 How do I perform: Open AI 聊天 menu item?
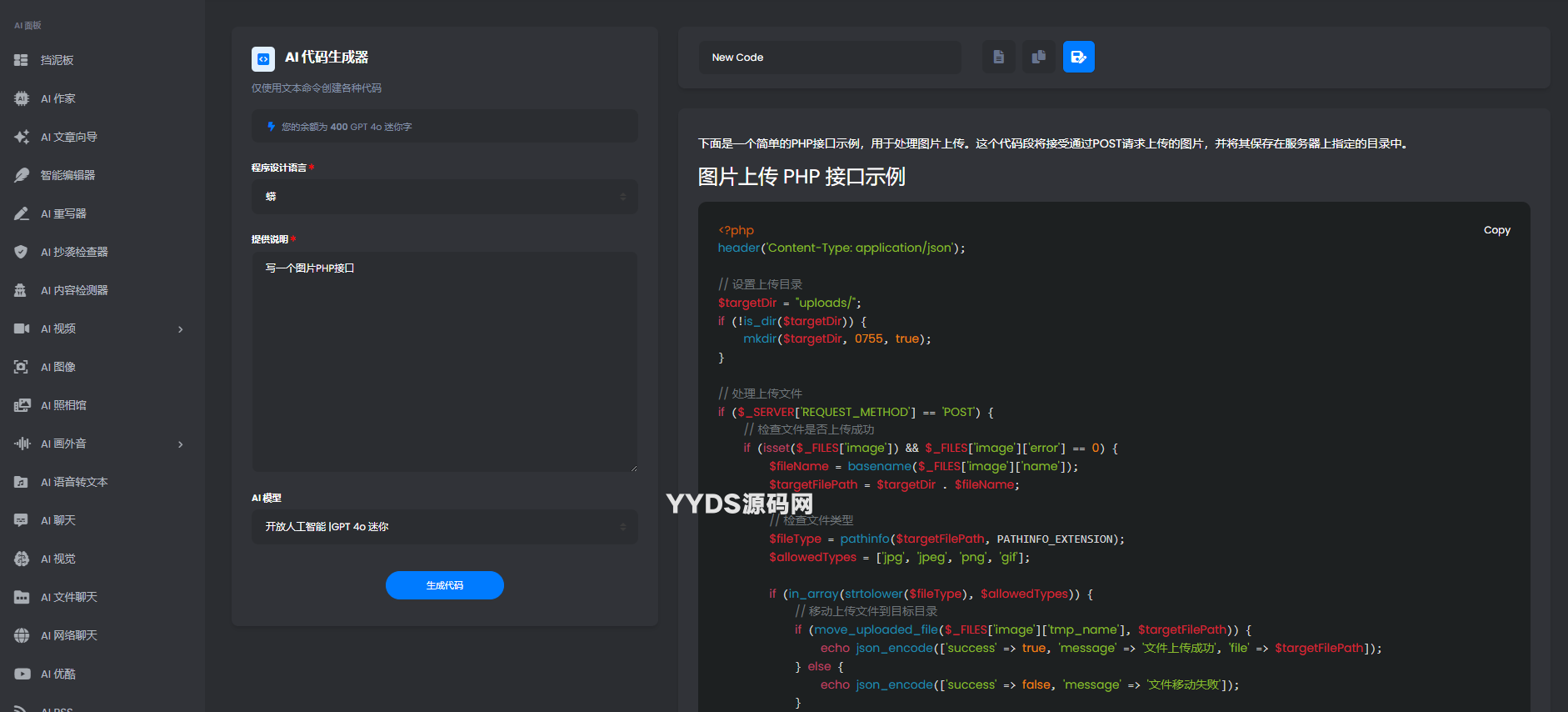tap(57, 520)
